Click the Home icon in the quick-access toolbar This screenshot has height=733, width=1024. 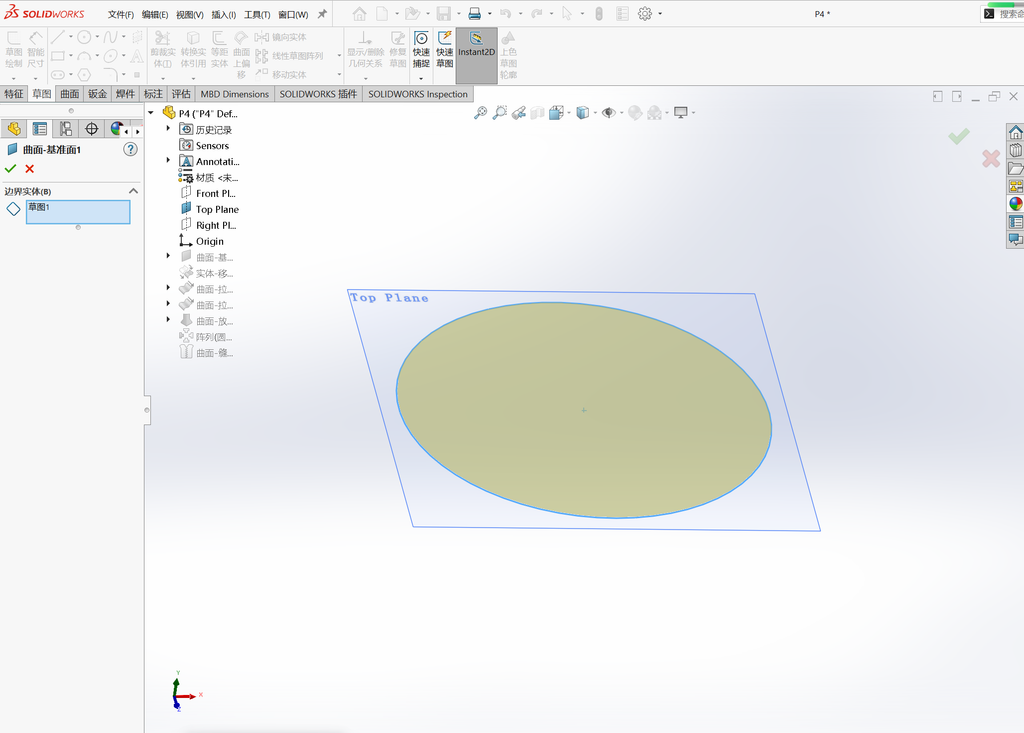click(x=359, y=14)
